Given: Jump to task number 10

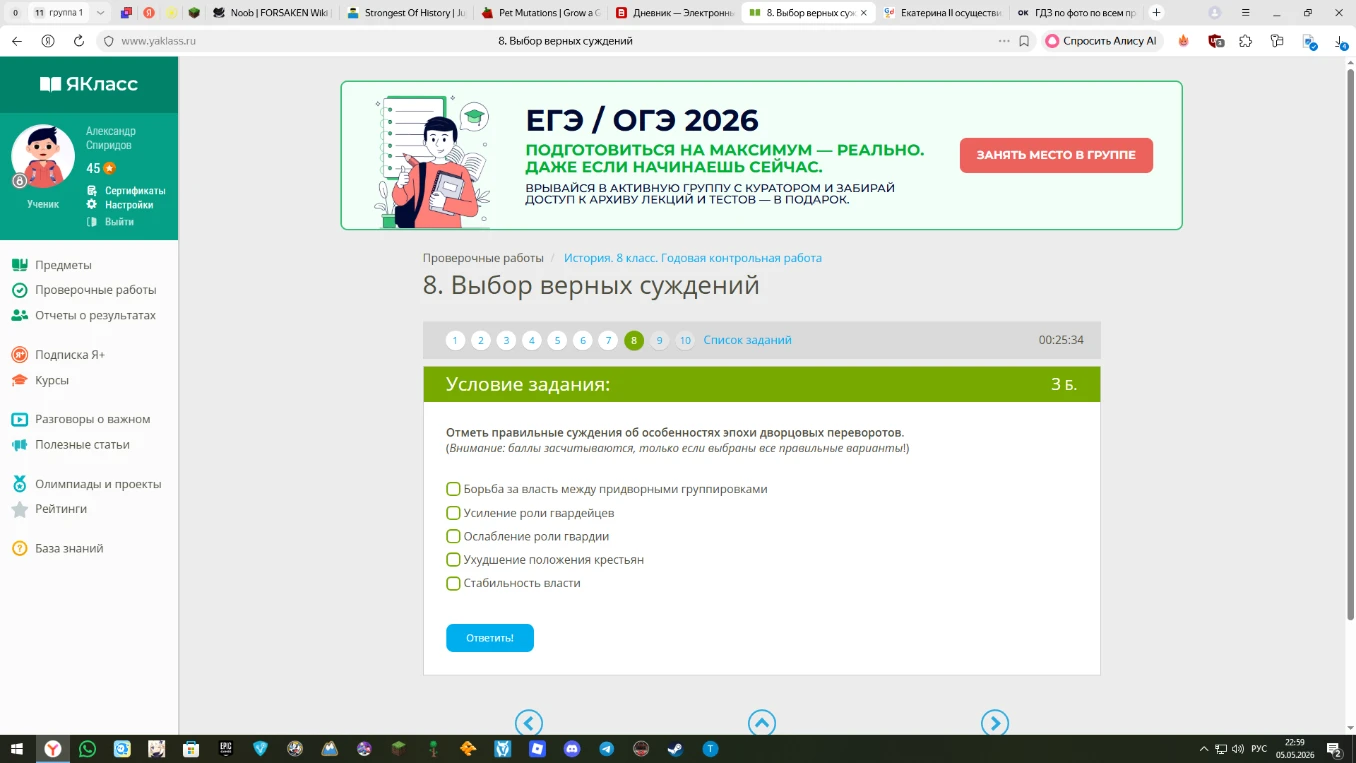Looking at the screenshot, I should (x=685, y=340).
